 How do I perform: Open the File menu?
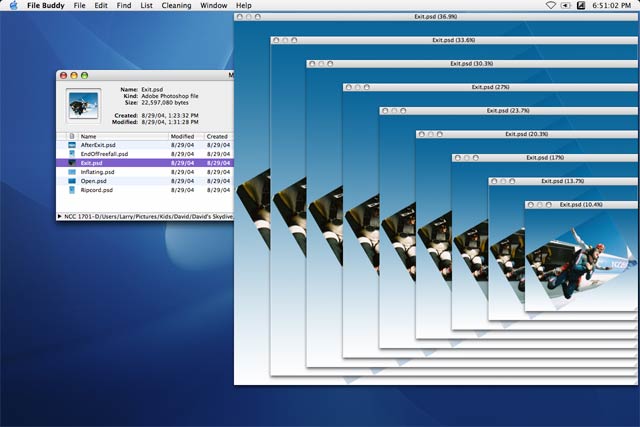(80, 5)
